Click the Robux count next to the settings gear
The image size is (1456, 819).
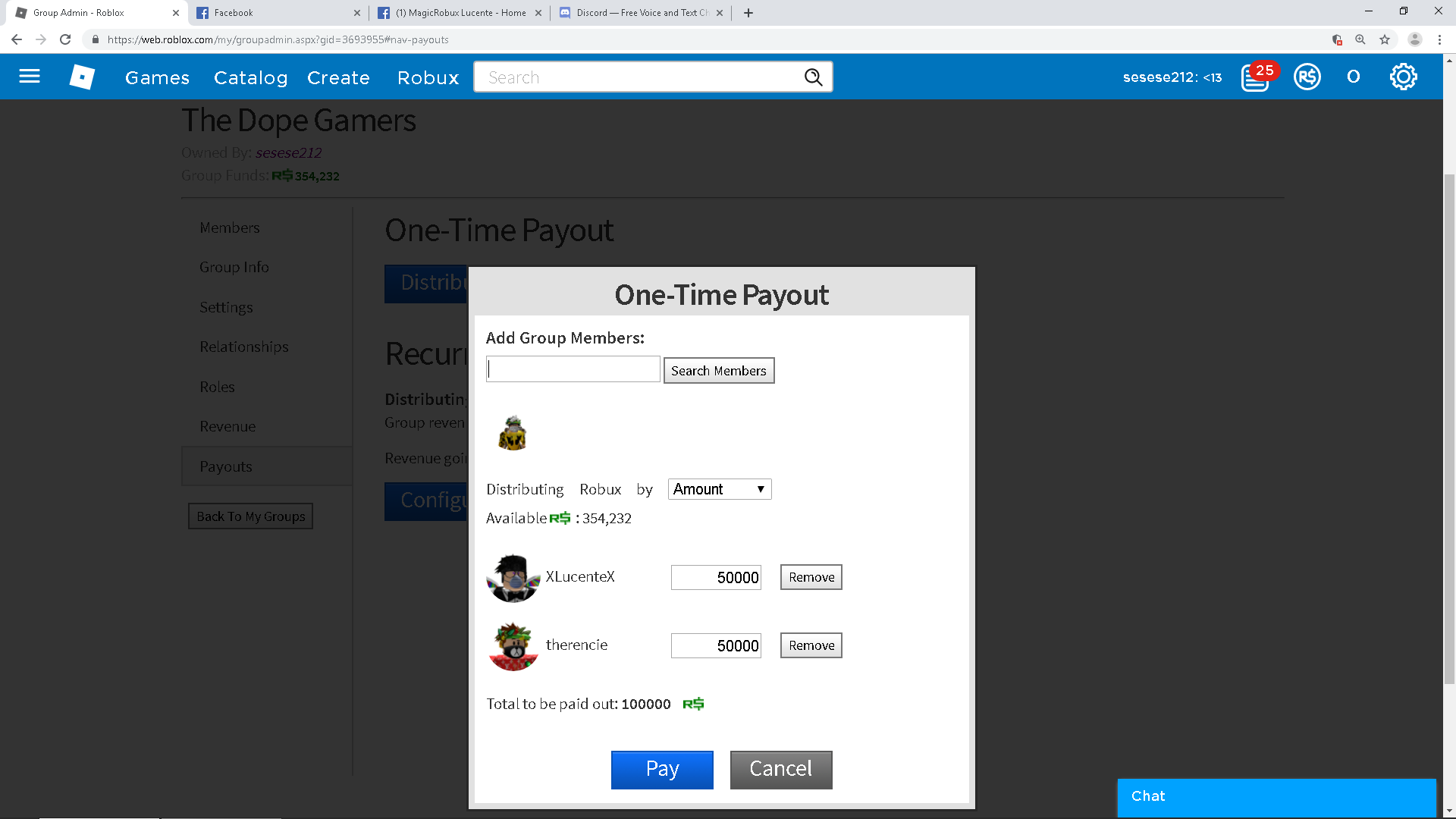tap(1353, 77)
